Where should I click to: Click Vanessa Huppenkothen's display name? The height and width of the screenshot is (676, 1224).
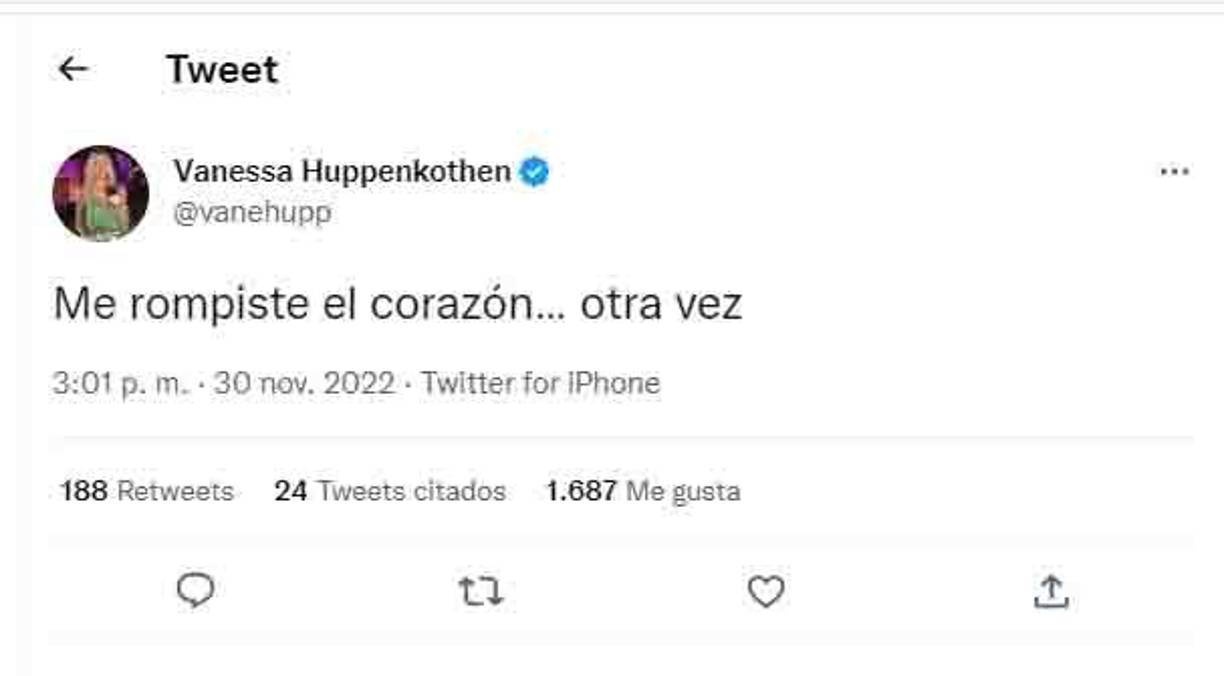click(340, 170)
